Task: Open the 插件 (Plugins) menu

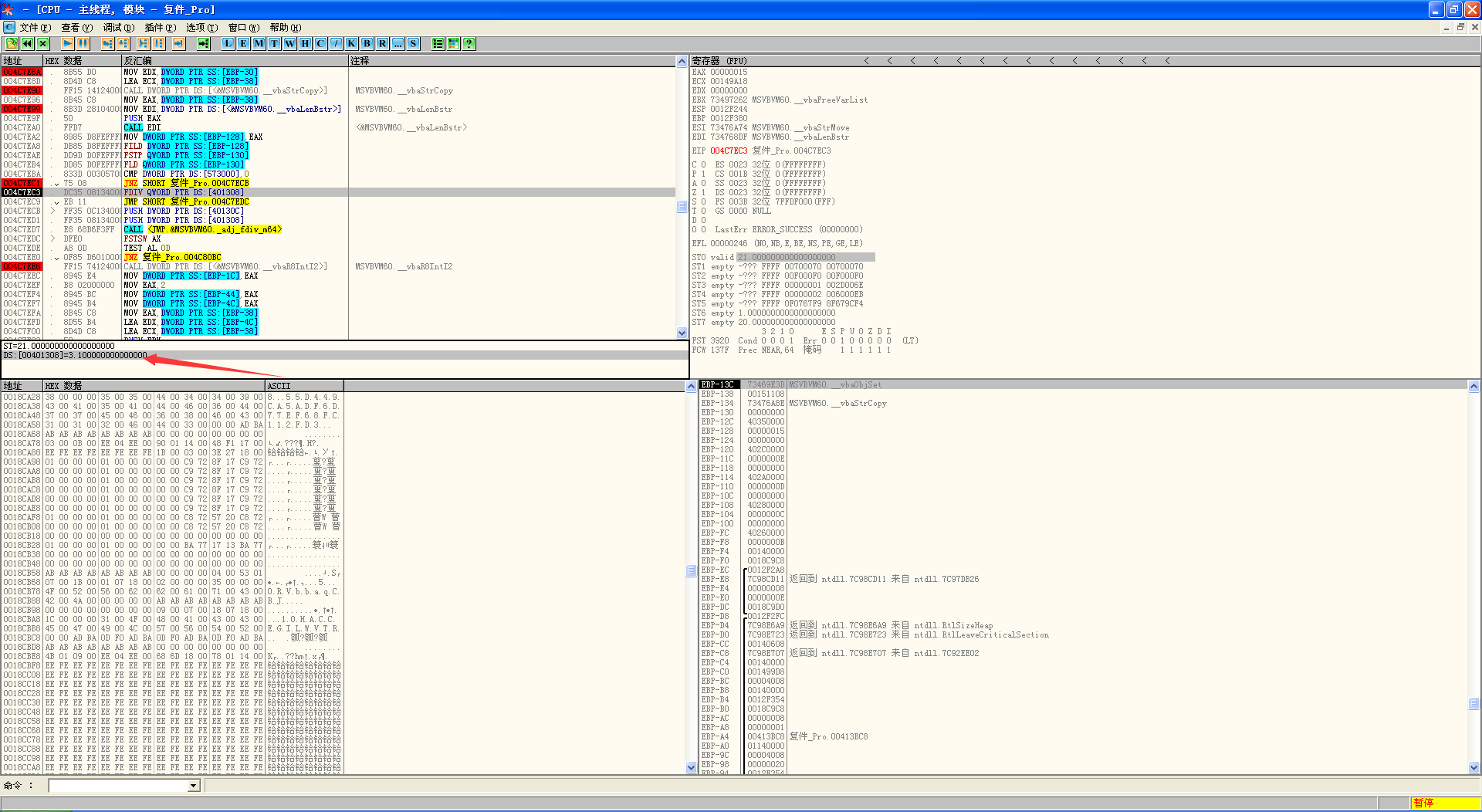Action: click(x=160, y=28)
